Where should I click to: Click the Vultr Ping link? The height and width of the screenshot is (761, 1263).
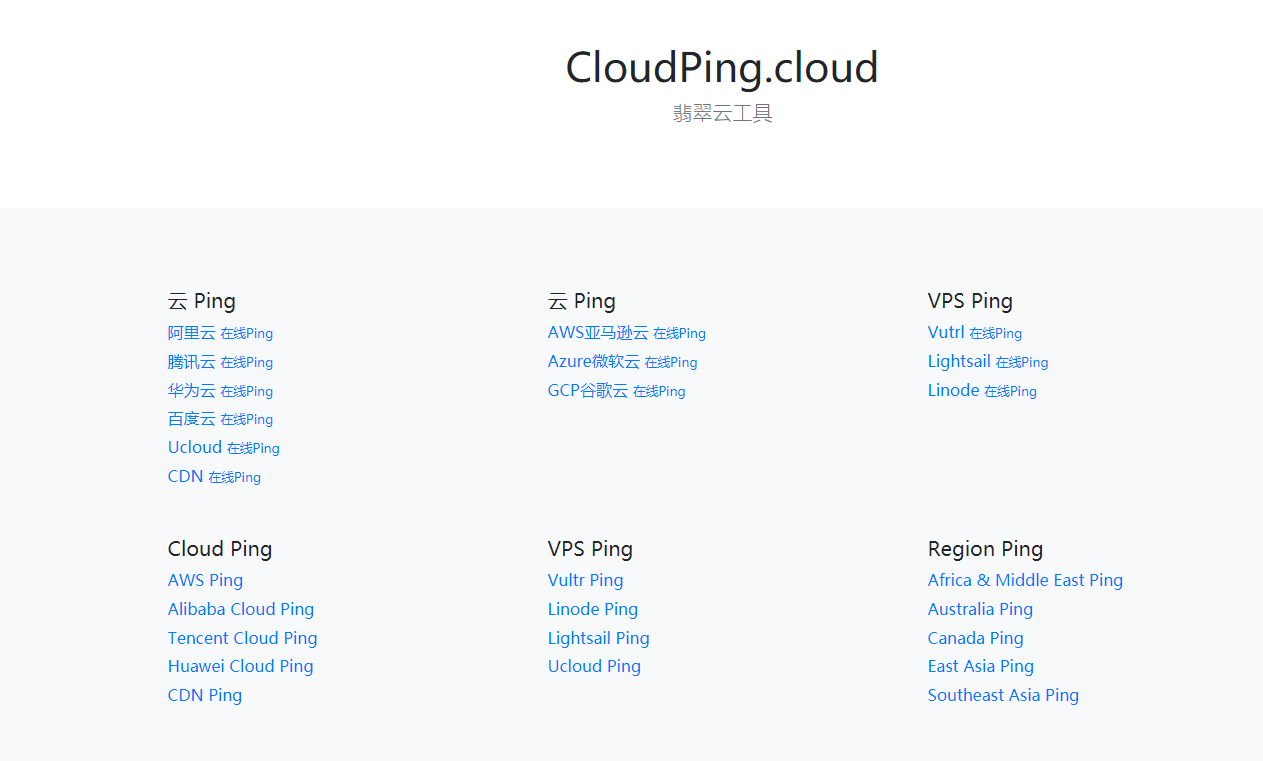[585, 580]
